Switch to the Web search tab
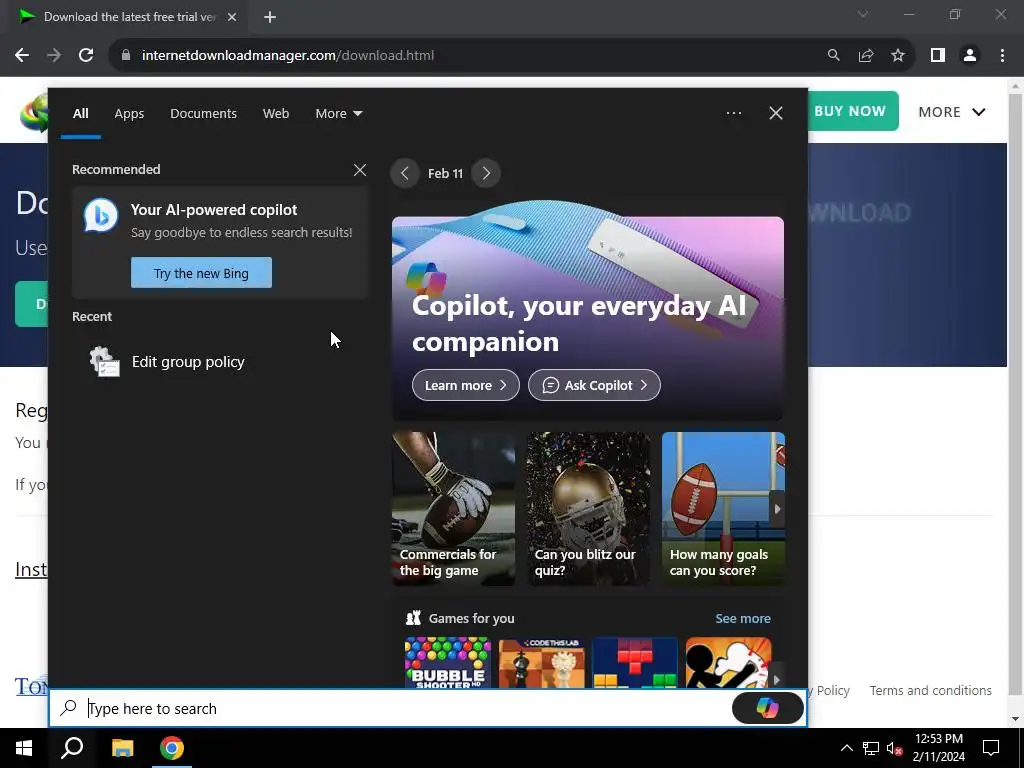Image resolution: width=1024 pixels, height=768 pixels. (x=276, y=114)
